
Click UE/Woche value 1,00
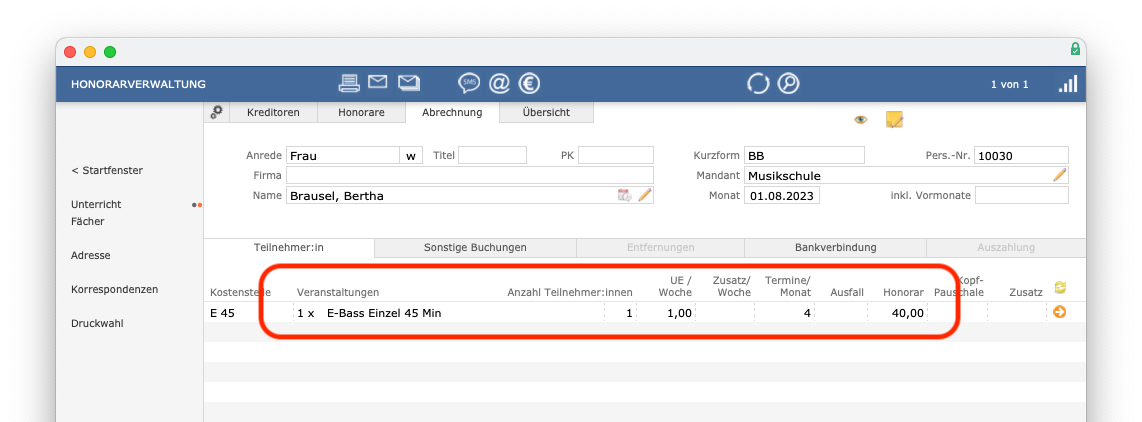click(680, 313)
